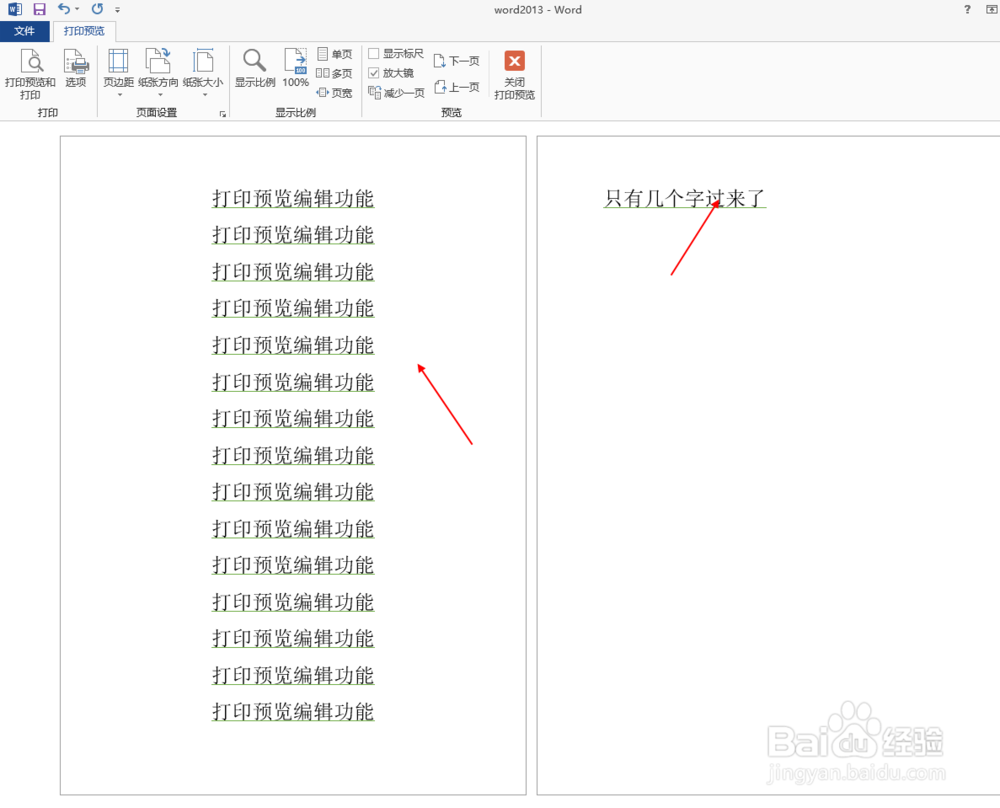Click the Word application icon in title bar

[15, 9]
